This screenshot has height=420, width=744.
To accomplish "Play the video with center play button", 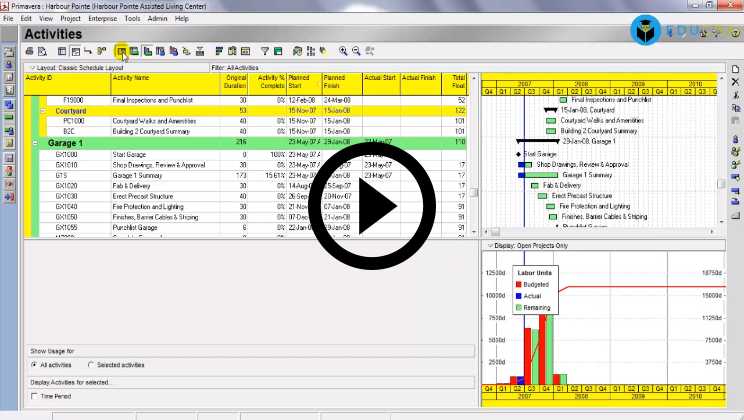I will 371,206.
